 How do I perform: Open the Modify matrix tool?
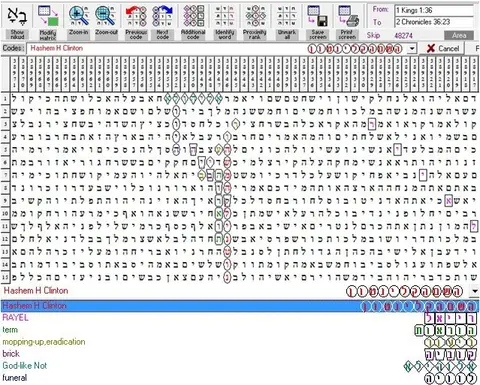click(x=48, y=15)
